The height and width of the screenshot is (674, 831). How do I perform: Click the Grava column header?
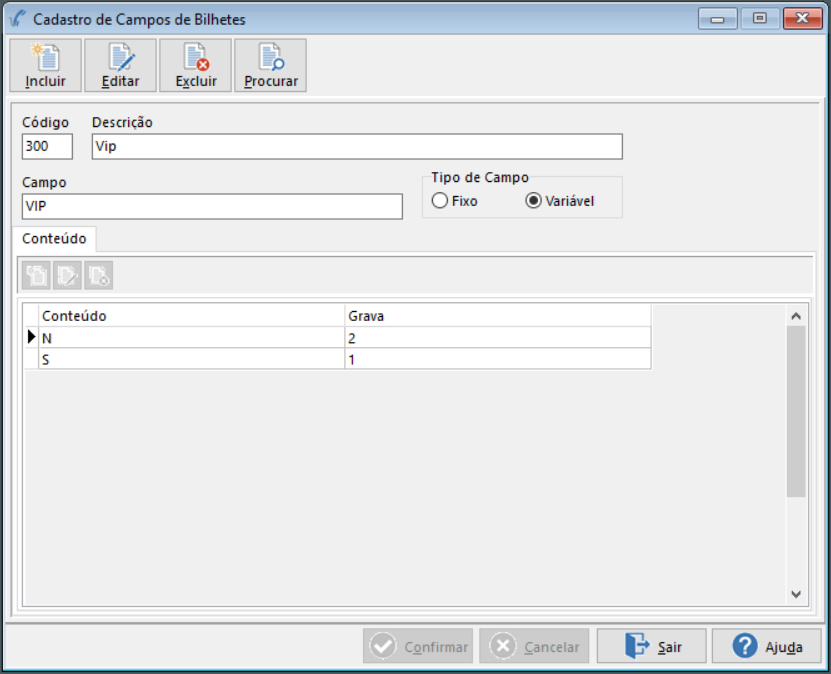click(x=497, y=315)
